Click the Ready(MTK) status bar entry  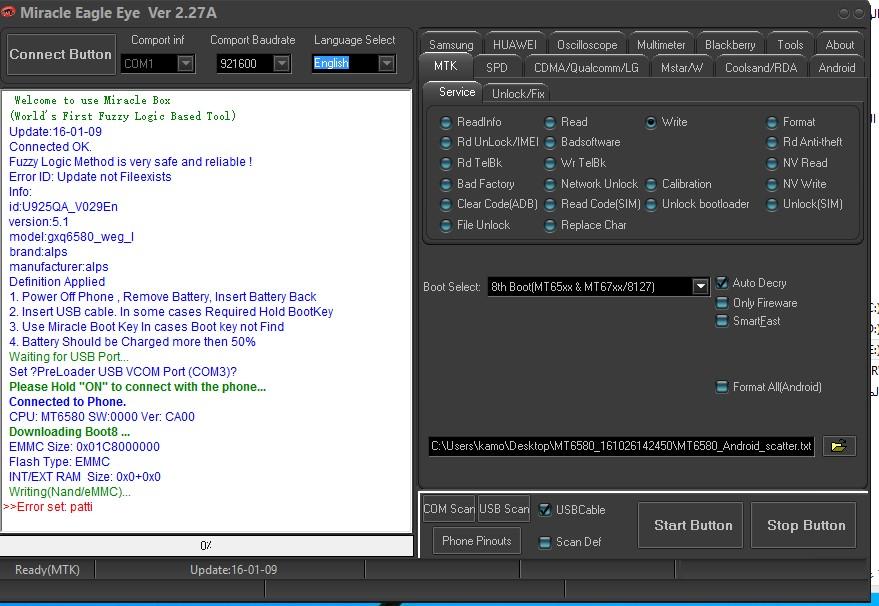point(48,570)
